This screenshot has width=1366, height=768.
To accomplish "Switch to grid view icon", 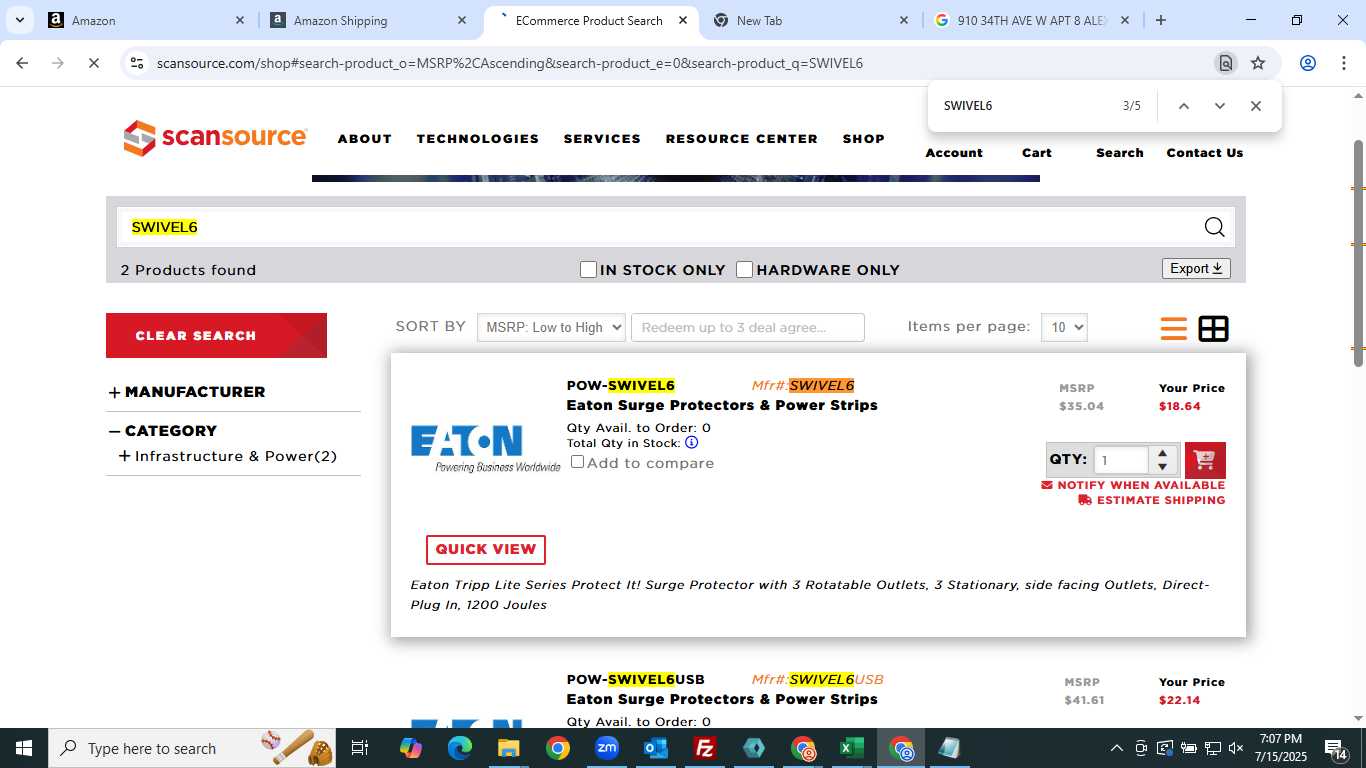I will (x=1214, y=328).
